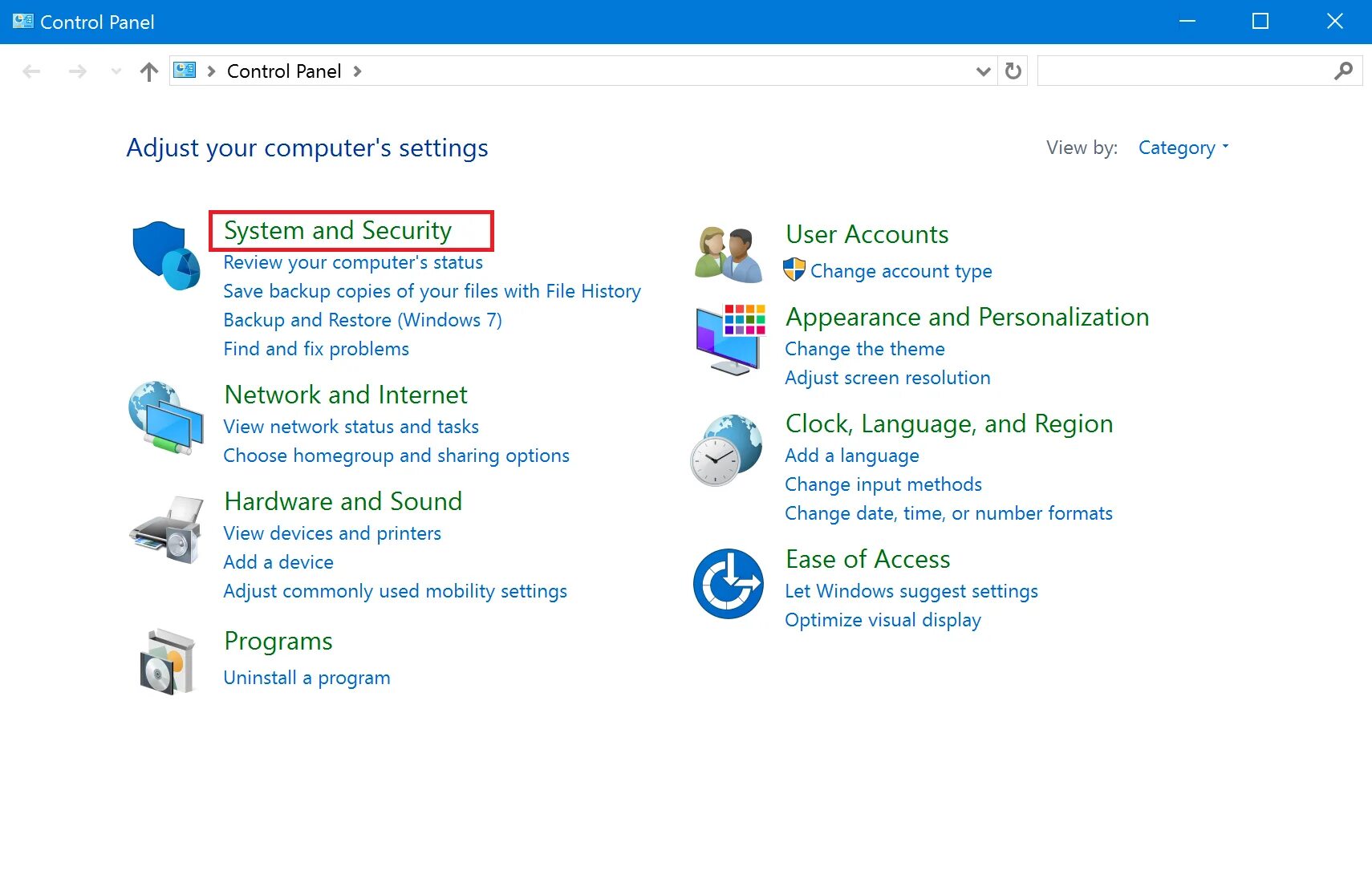Click the Control Panel title bar icon
The height and width of the screenshot is (883, 1372).
[x=22, y=22]
